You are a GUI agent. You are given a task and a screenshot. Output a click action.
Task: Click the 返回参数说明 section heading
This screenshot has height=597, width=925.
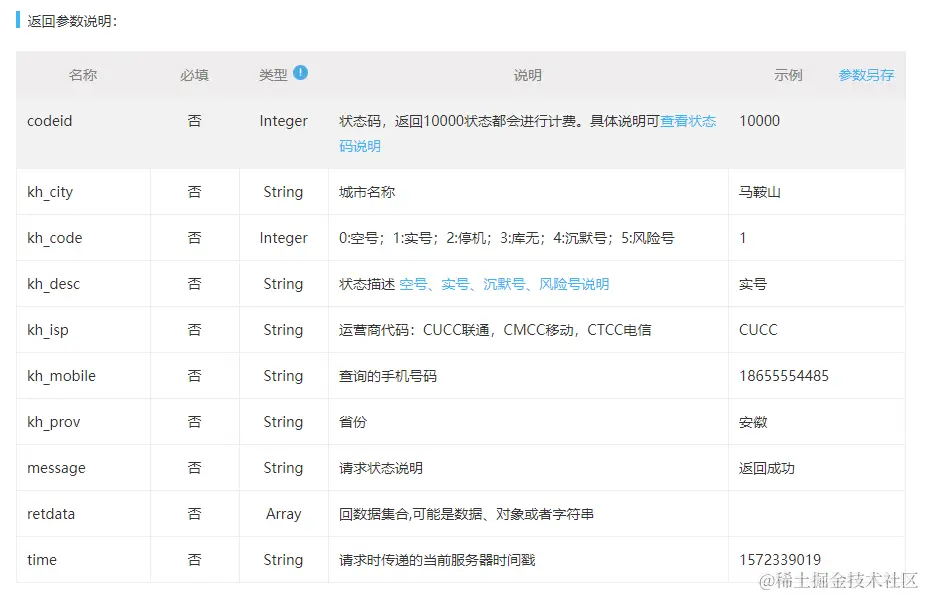(x=72, y=21)
